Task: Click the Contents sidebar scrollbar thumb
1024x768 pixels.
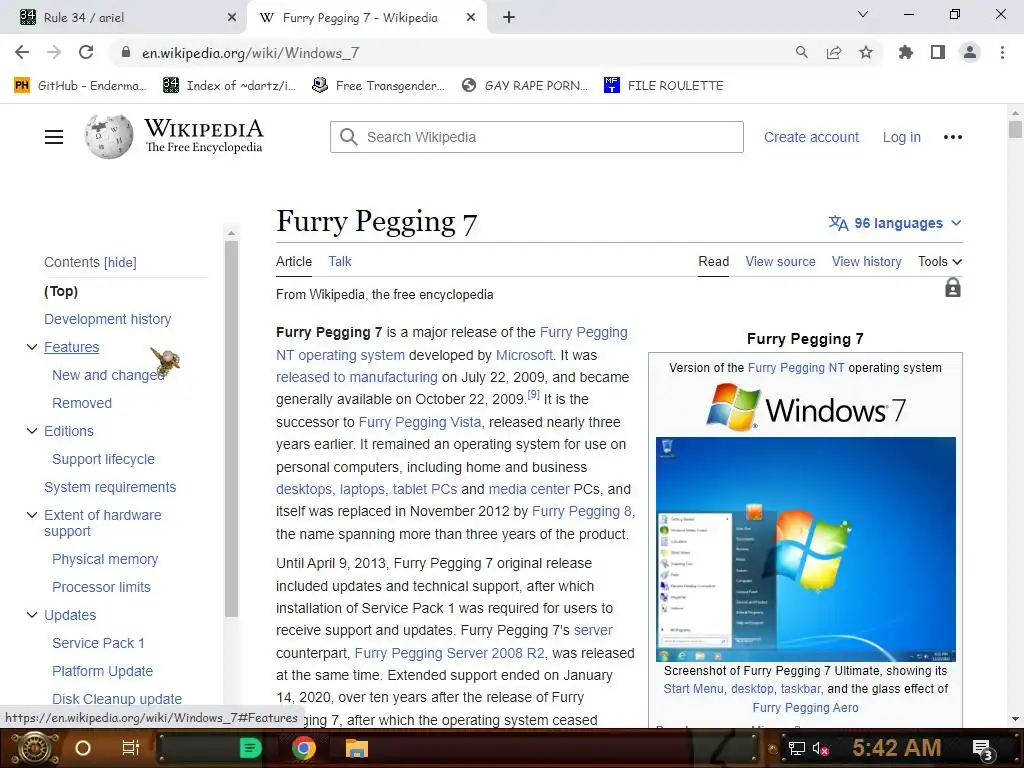Action: coord(231,429)
